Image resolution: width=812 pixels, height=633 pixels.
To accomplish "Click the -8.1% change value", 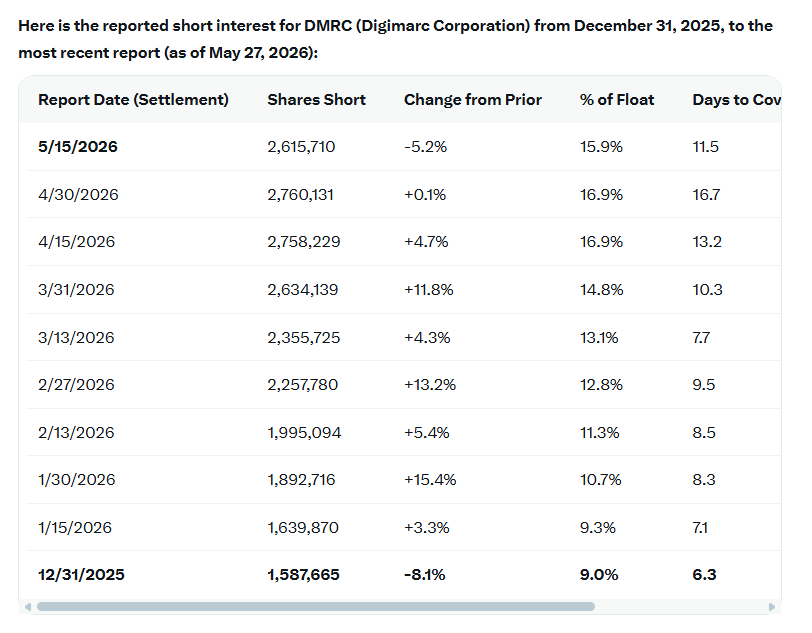I will 425,574.
